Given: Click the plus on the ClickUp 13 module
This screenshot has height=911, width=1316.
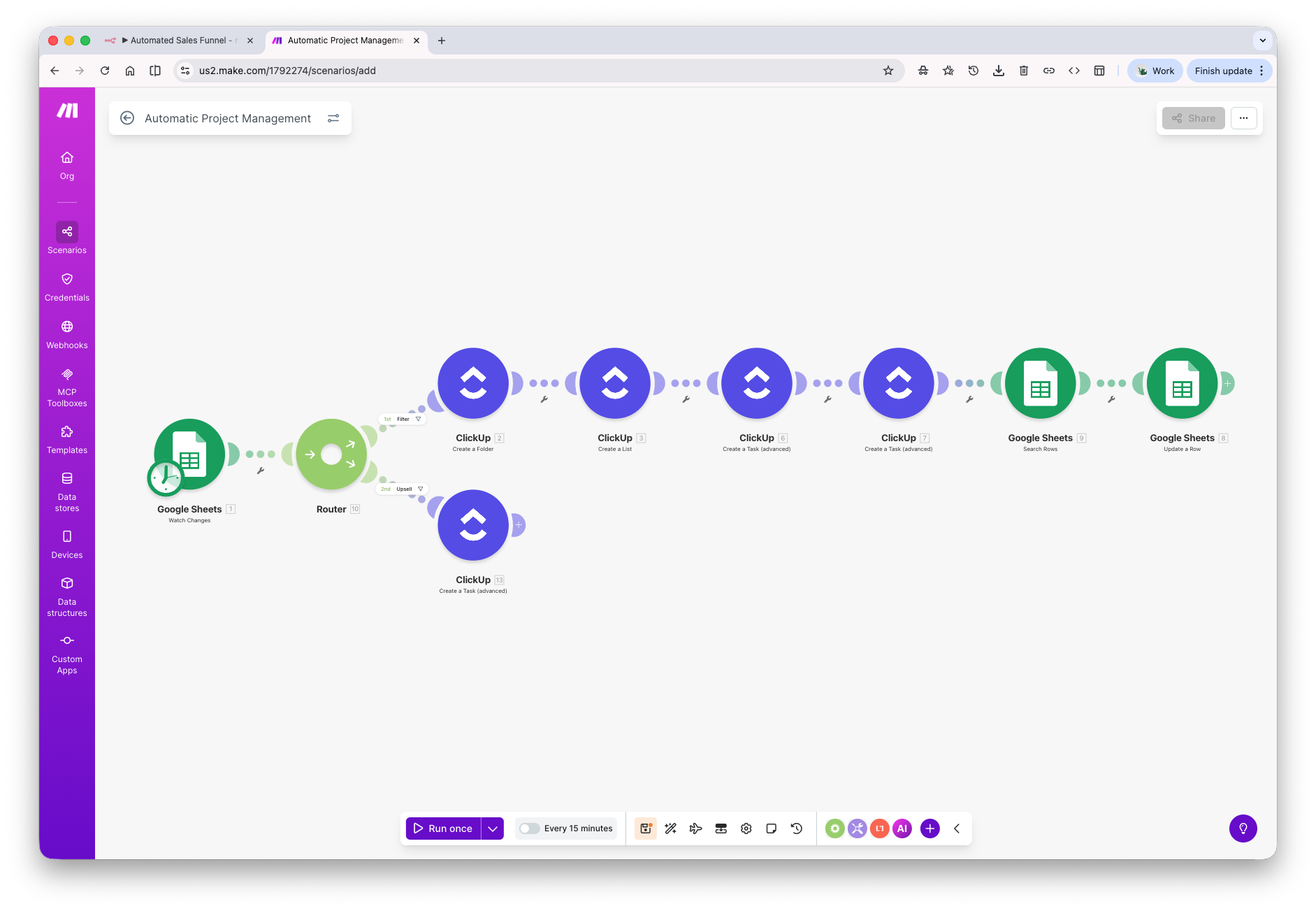Looking at the screenshot, I should [518, 524].
